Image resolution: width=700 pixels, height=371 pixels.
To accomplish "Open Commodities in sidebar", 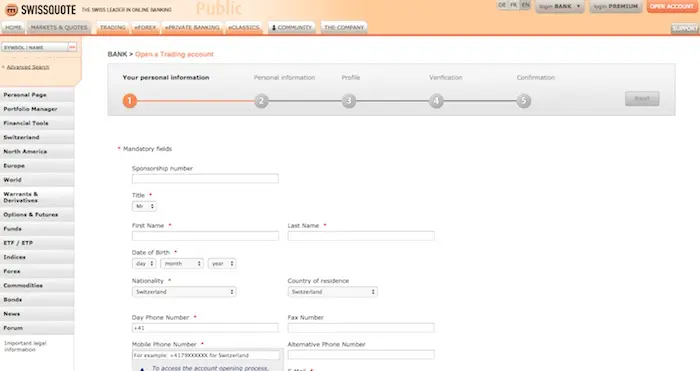I will [37, 285].
